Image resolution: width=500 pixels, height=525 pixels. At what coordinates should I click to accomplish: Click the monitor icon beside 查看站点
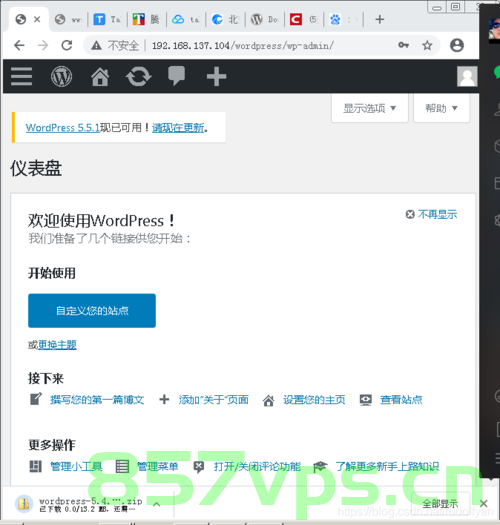pos(365,400)
